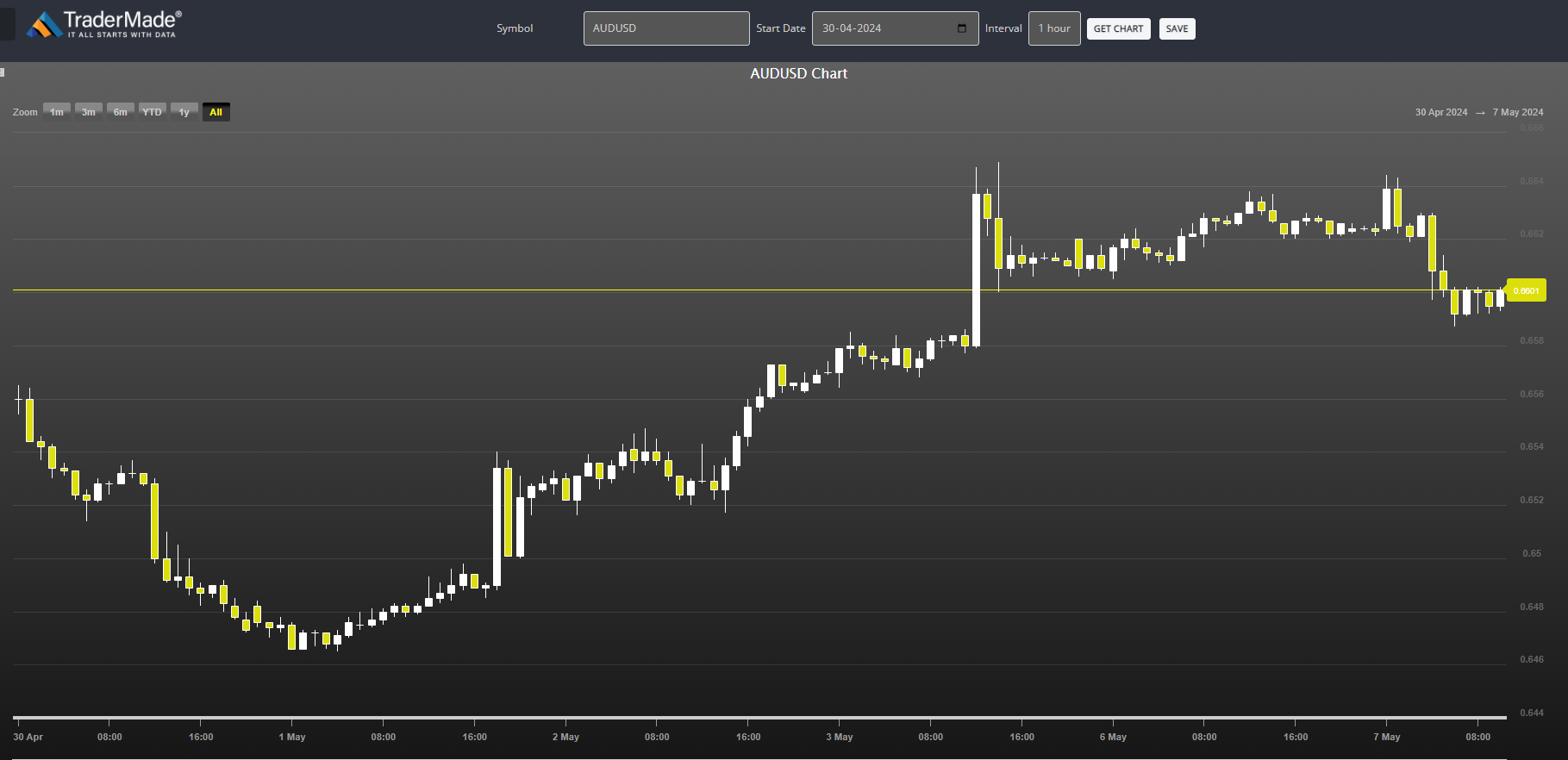Image resolution: width=1568 pixels, height=760 pixels.
Task: Select the YTD zoom range
Action: click(152, 112)
